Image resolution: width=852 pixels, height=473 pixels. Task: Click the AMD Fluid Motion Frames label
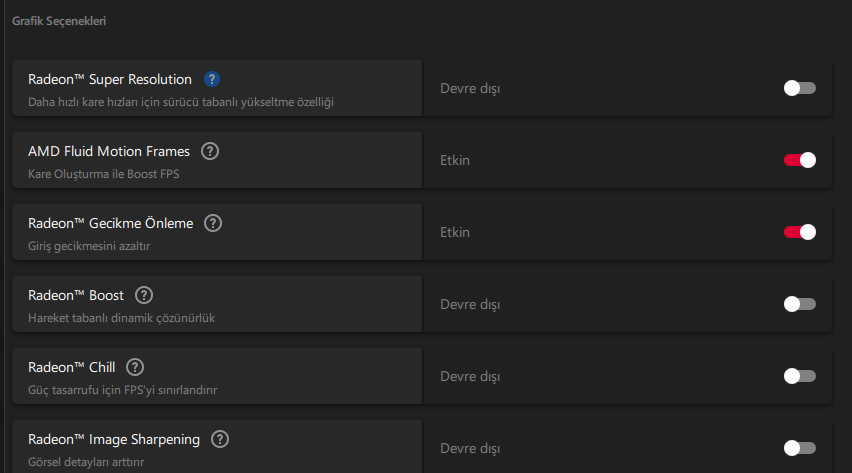point(109,151)
